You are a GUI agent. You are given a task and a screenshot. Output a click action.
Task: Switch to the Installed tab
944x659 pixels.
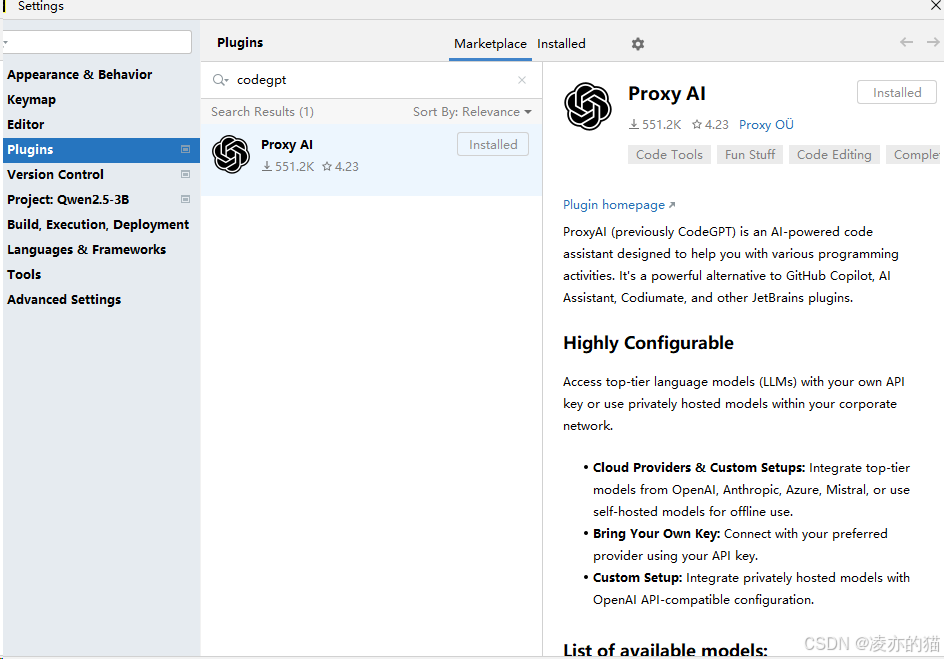coord(561,44)
